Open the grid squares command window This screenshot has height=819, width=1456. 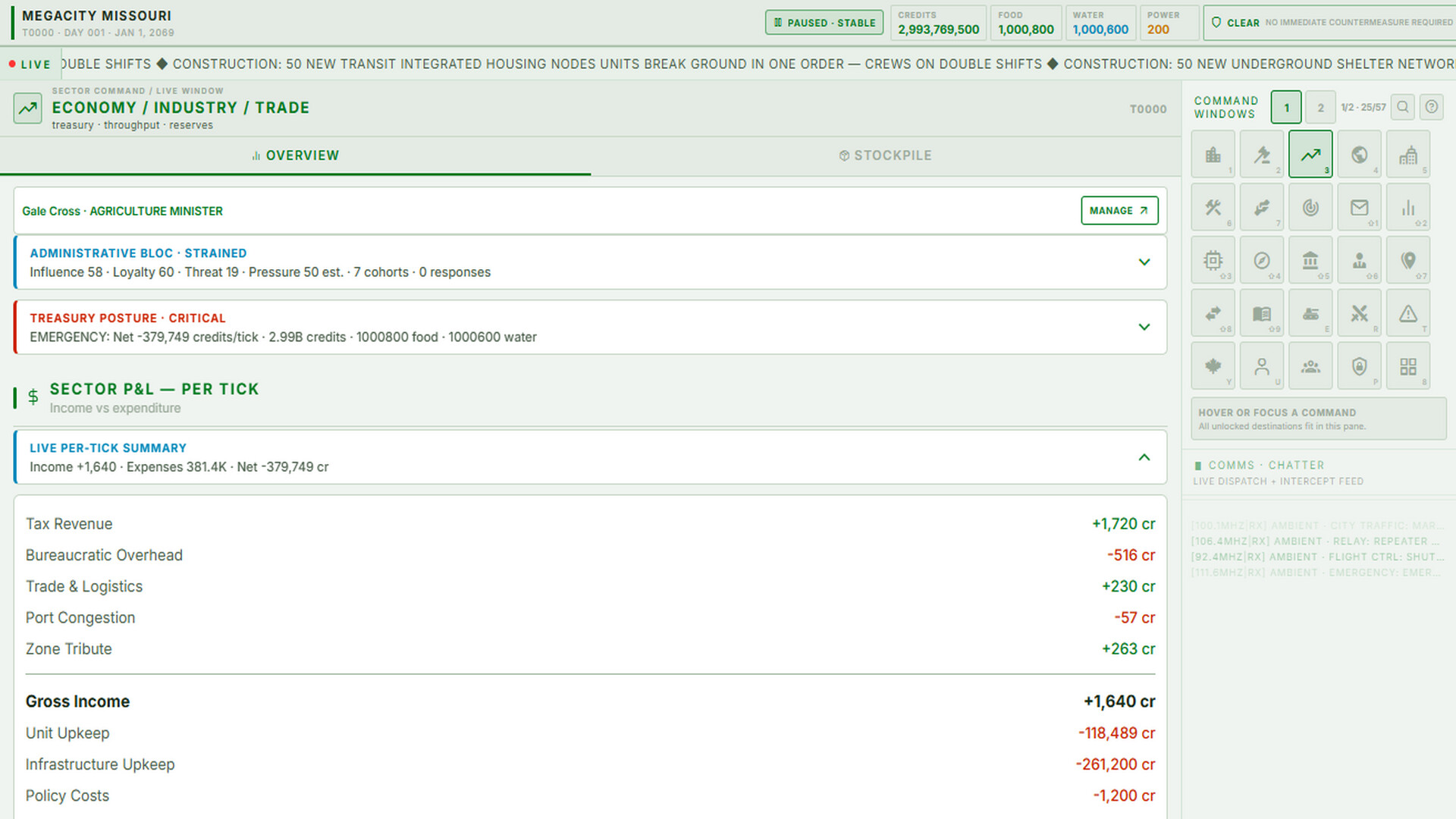click(1408, 366)
